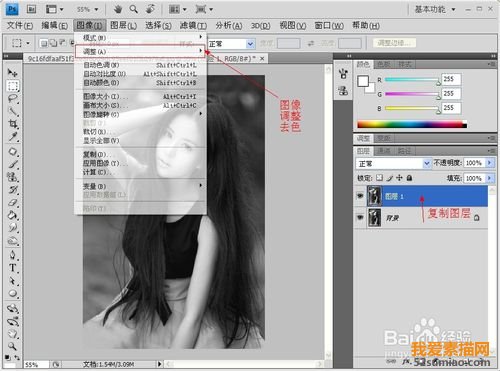Select the Crop tool

pyautogui.click(x=13, y=124)
